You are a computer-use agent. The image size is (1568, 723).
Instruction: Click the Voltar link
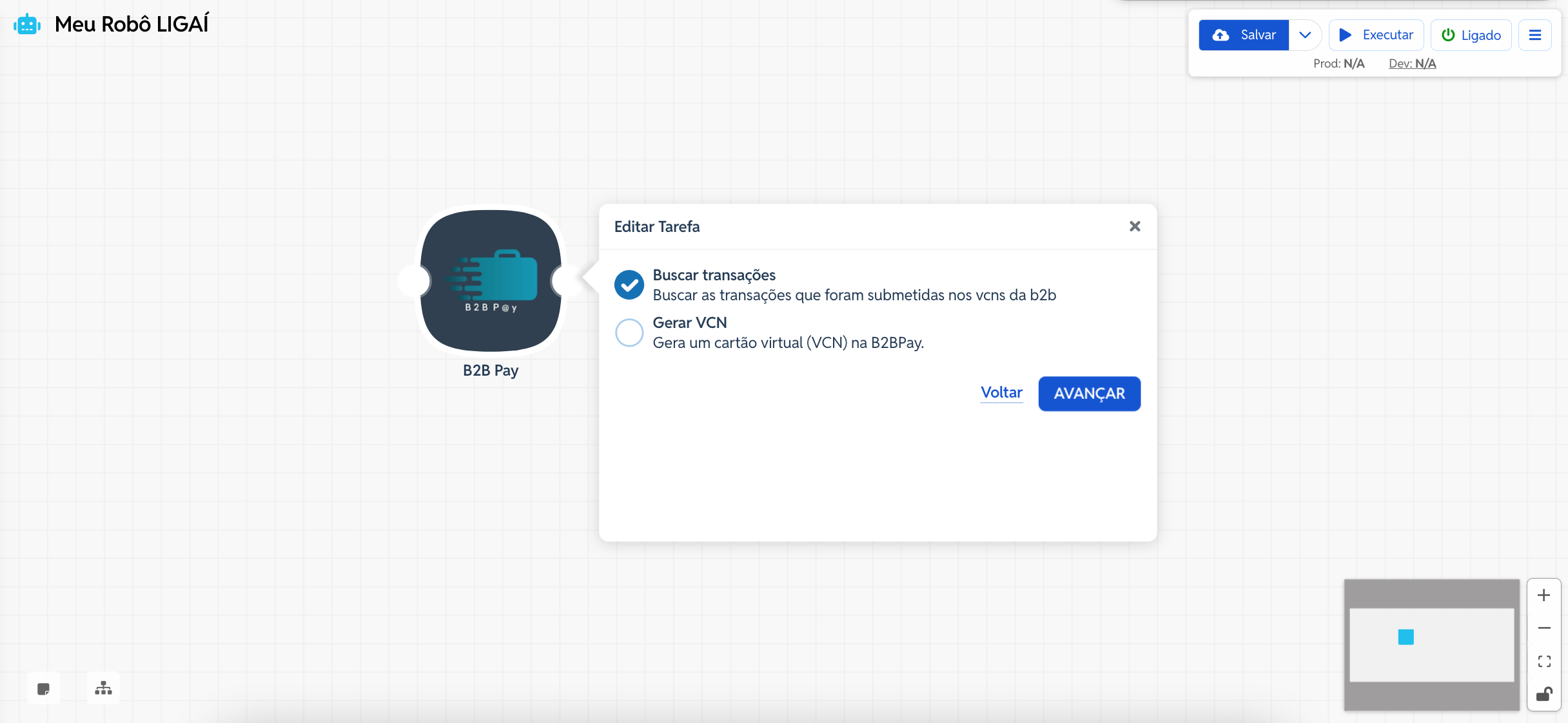click(1001, 393)
